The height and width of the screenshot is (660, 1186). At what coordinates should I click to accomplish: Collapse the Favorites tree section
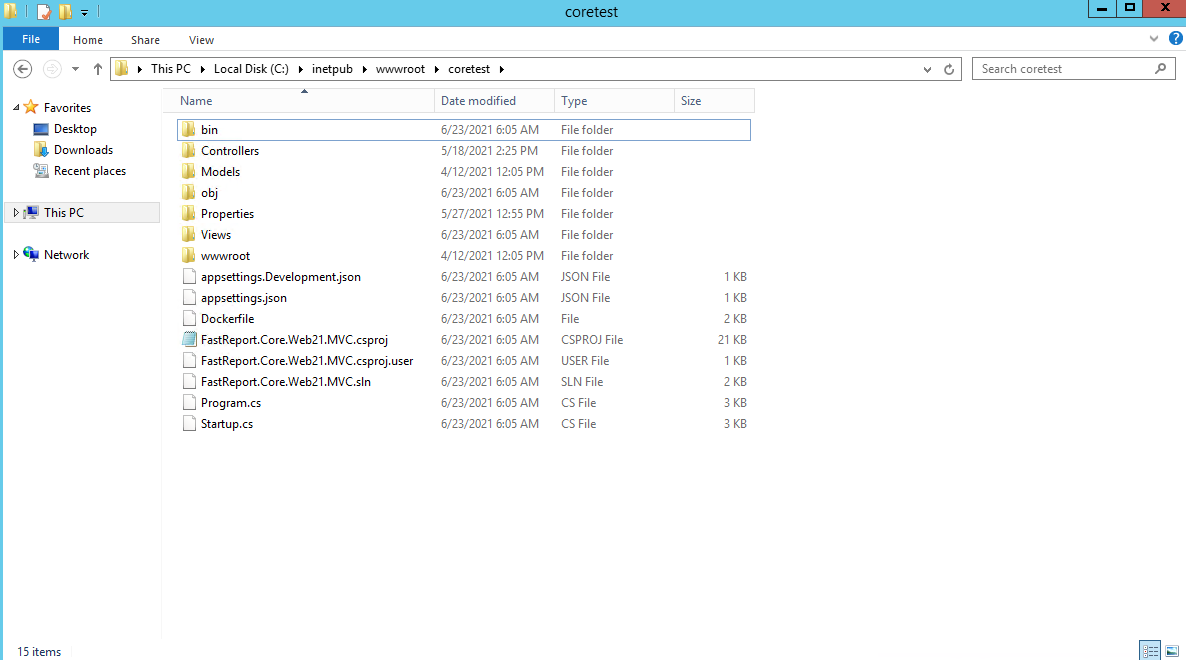click(x=16, y=108)
